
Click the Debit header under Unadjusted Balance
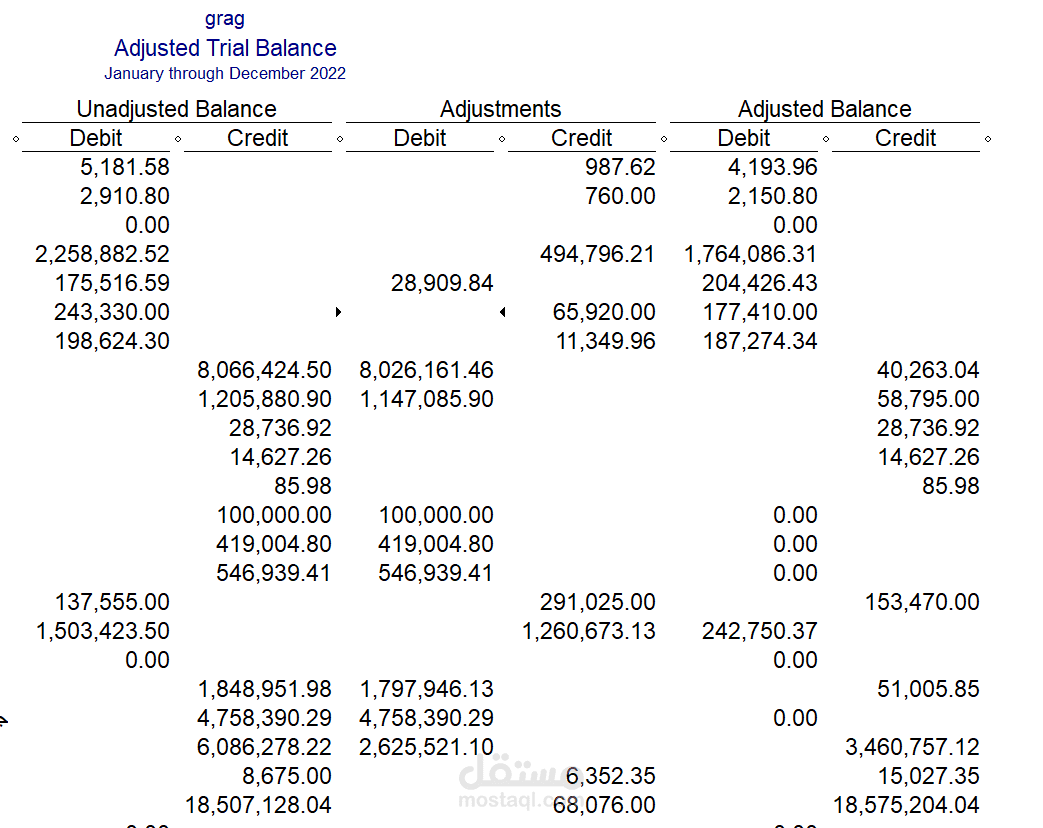96,138
